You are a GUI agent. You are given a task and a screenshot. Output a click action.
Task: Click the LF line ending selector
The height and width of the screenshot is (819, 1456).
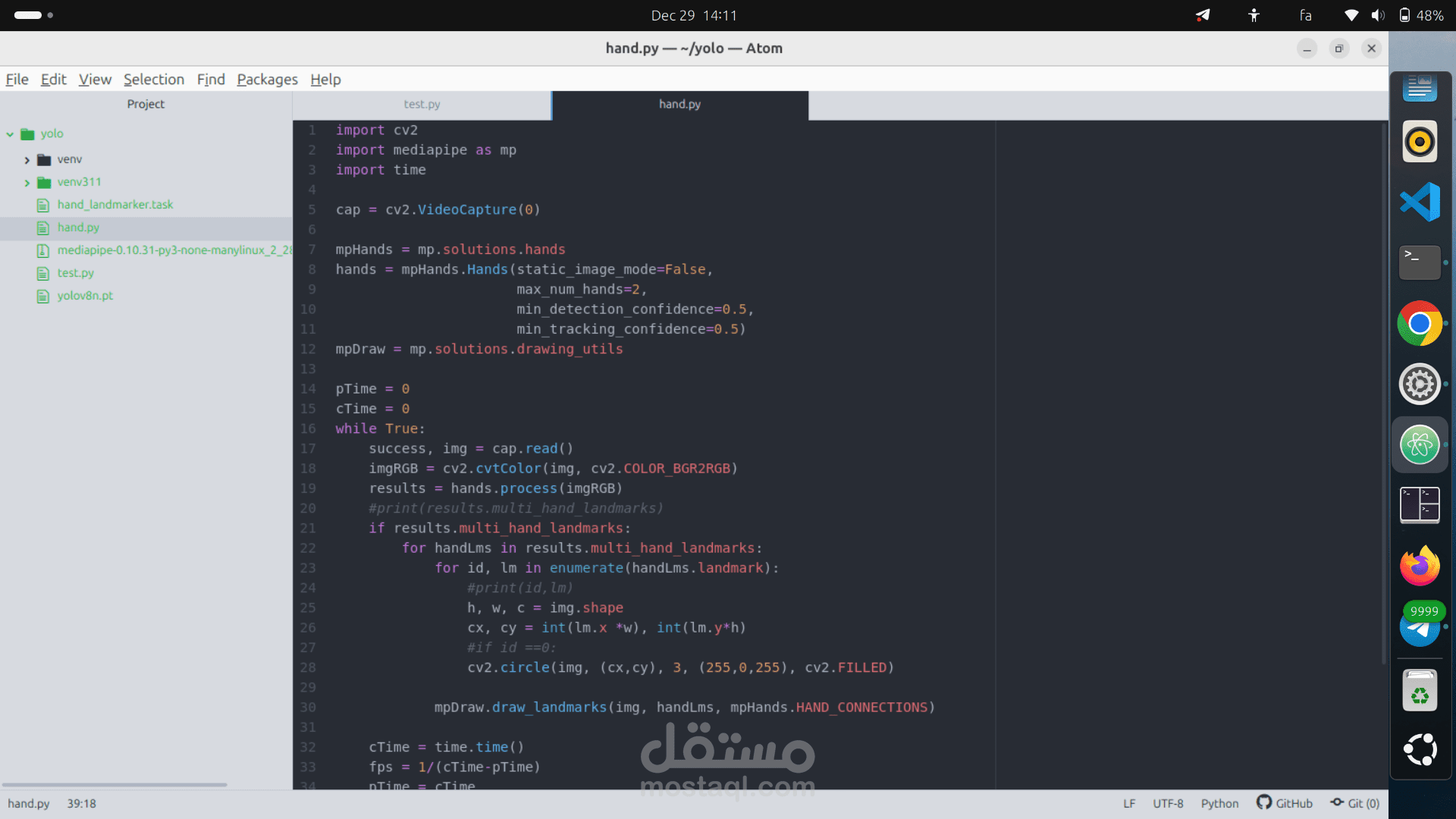(1129, 803)
